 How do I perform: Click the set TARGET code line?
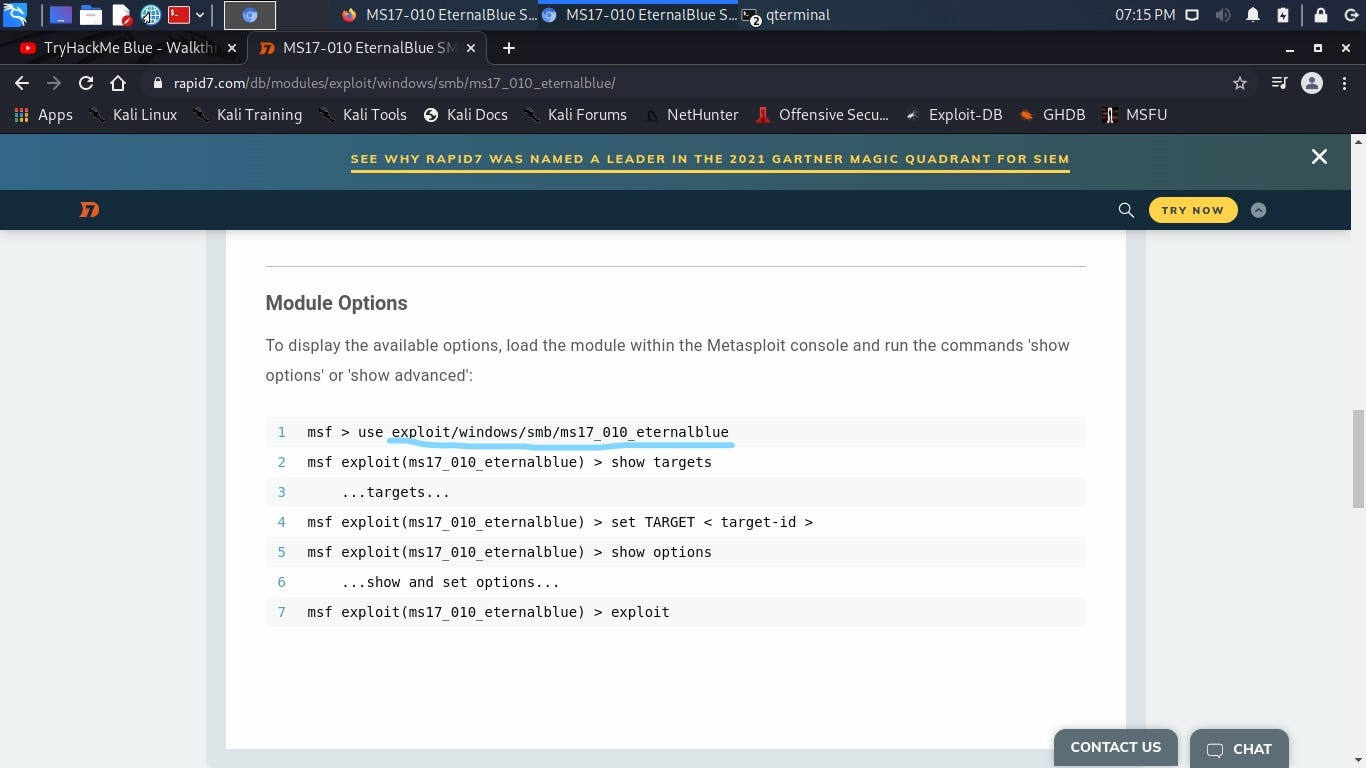coord(676,522)
